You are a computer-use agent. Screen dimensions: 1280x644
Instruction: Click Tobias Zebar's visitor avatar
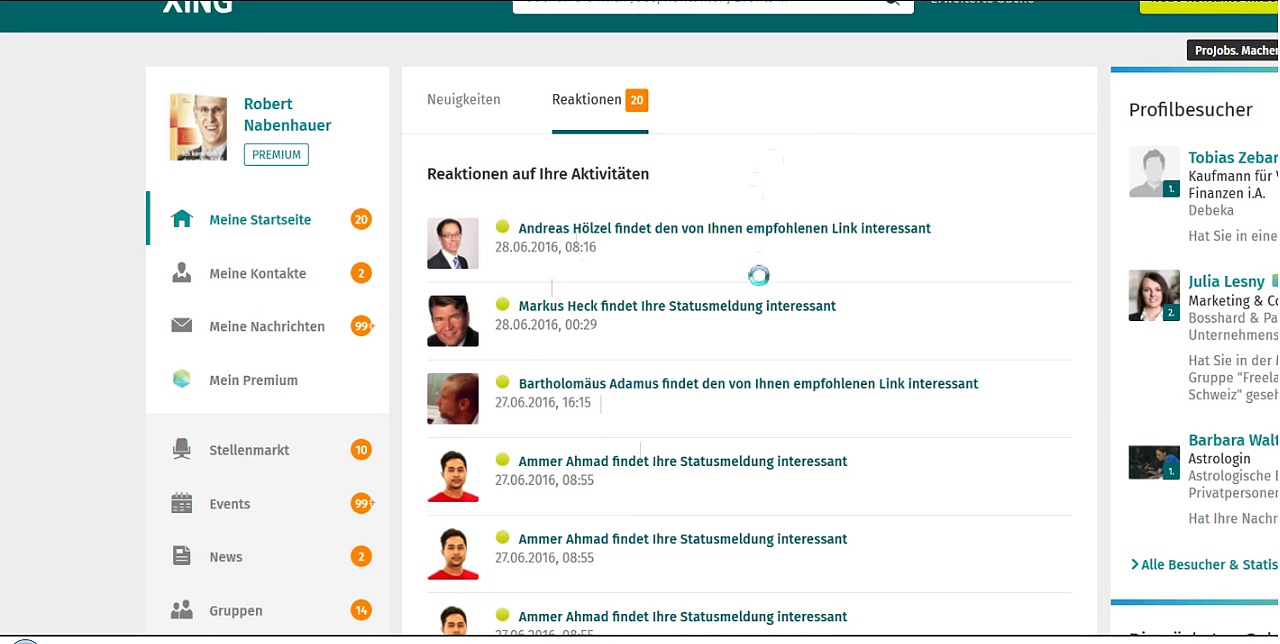[1154, 172]
